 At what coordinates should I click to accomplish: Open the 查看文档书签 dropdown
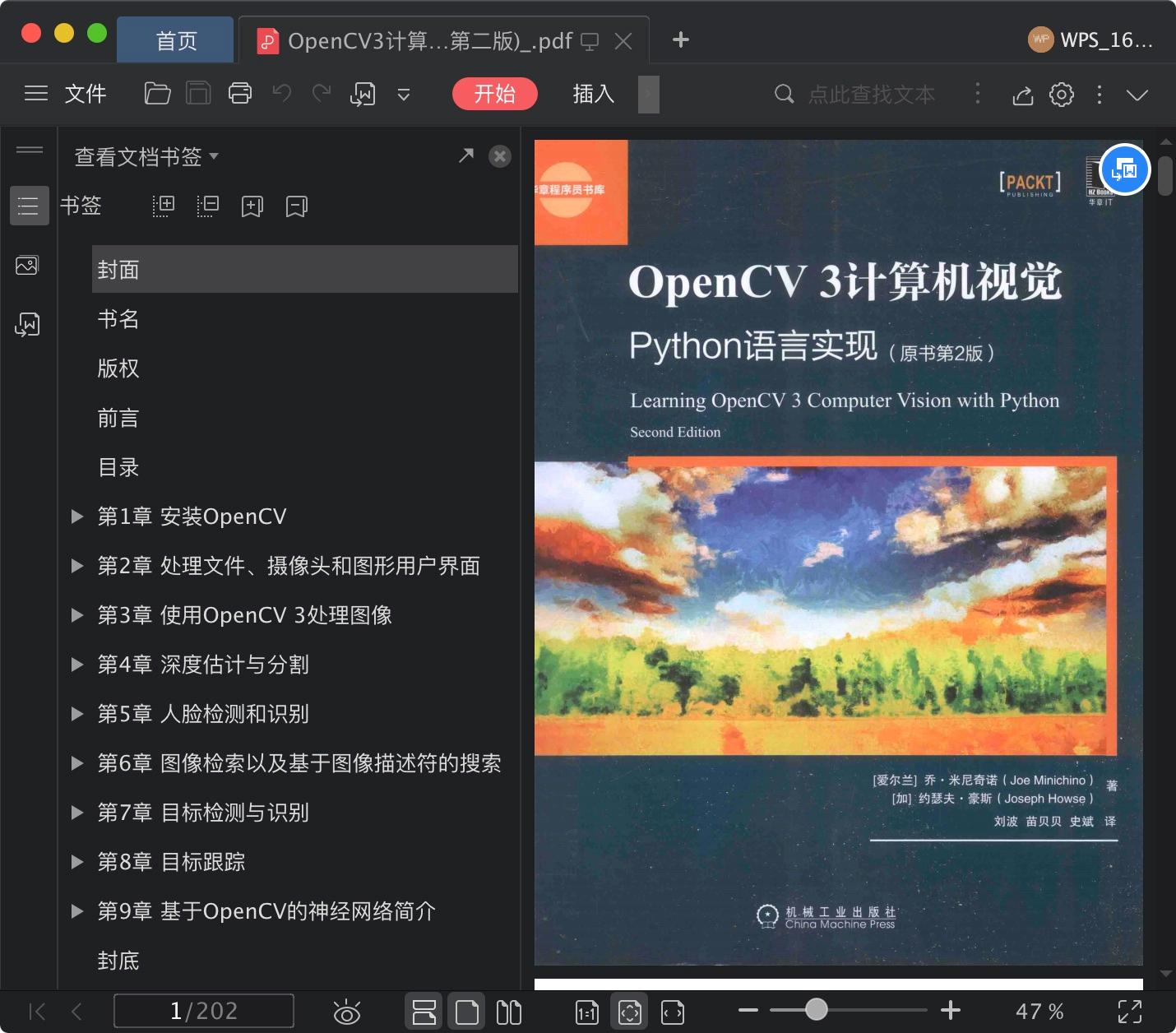pyautogui.click(x=146, y=156)
